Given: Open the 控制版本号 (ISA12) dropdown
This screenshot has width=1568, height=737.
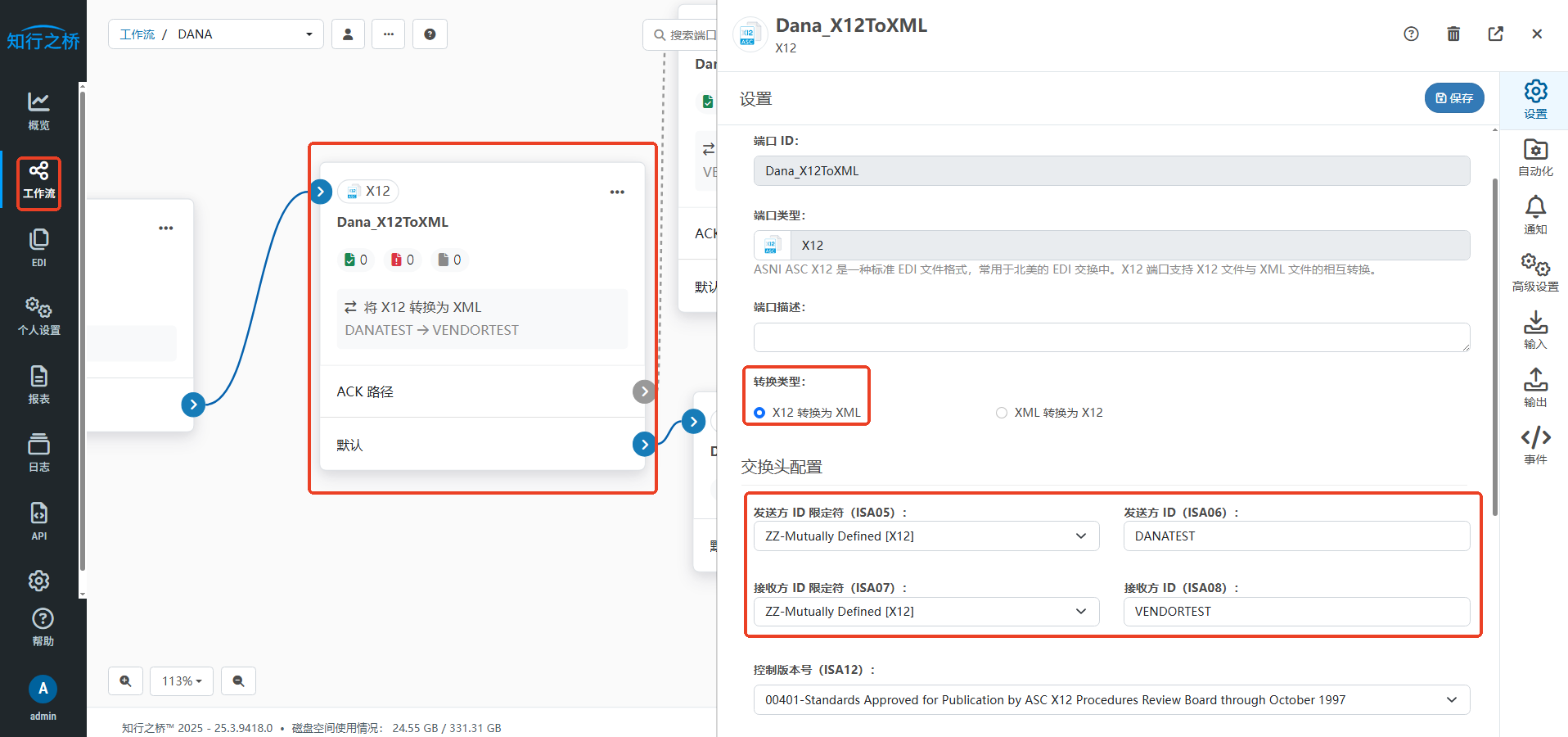Looking at the screenshot, I should coord(1111,700).
